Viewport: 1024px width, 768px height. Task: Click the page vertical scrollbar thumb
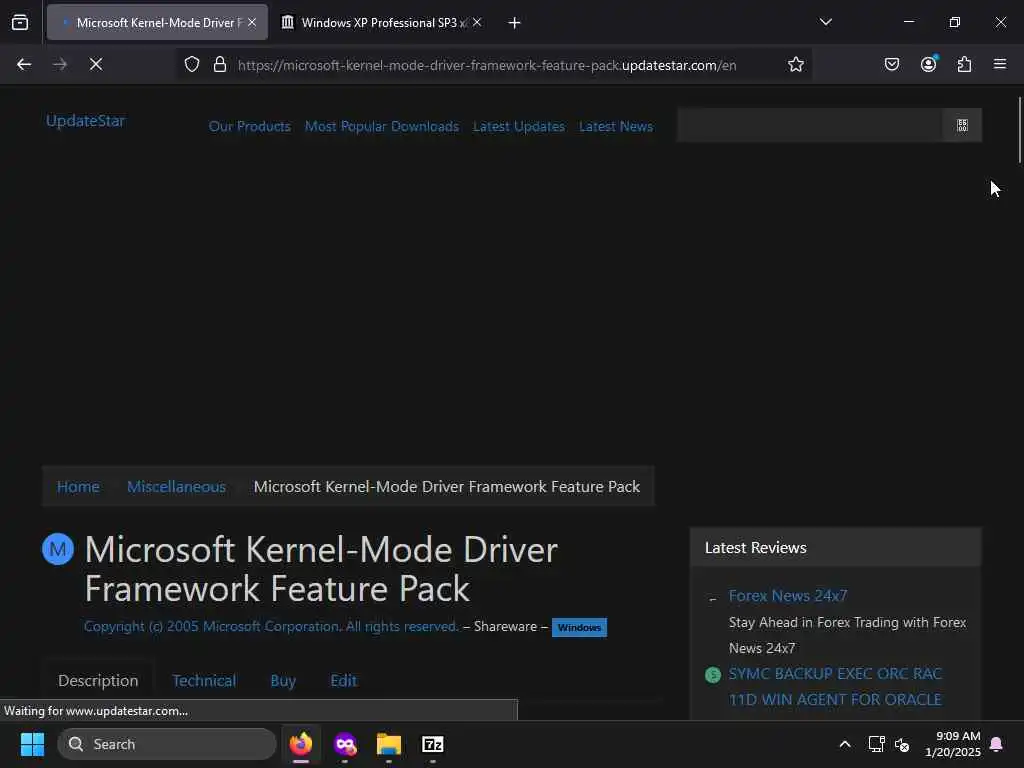click(x=1019, y=129)
